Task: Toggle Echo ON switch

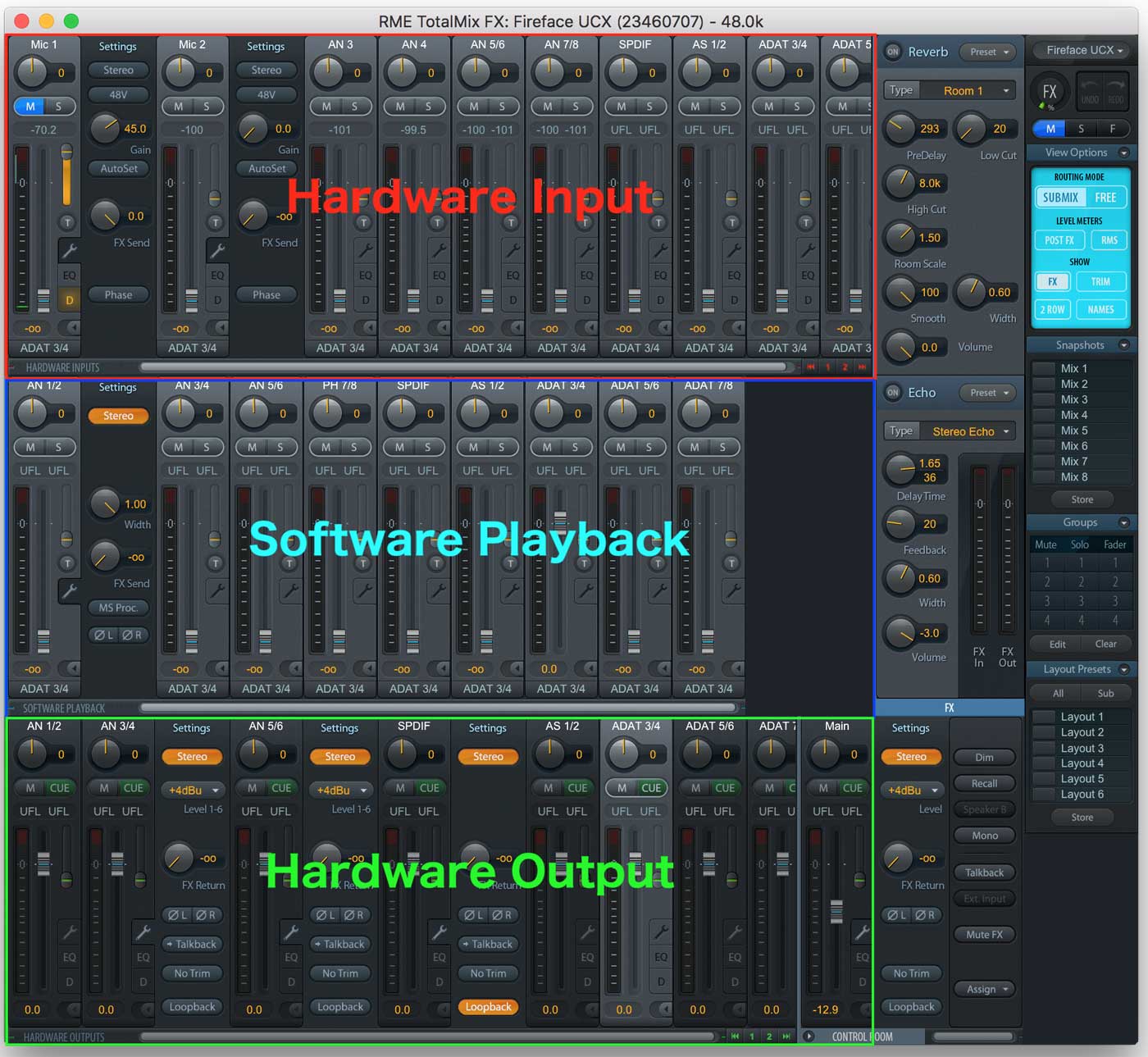Action: 892,393
